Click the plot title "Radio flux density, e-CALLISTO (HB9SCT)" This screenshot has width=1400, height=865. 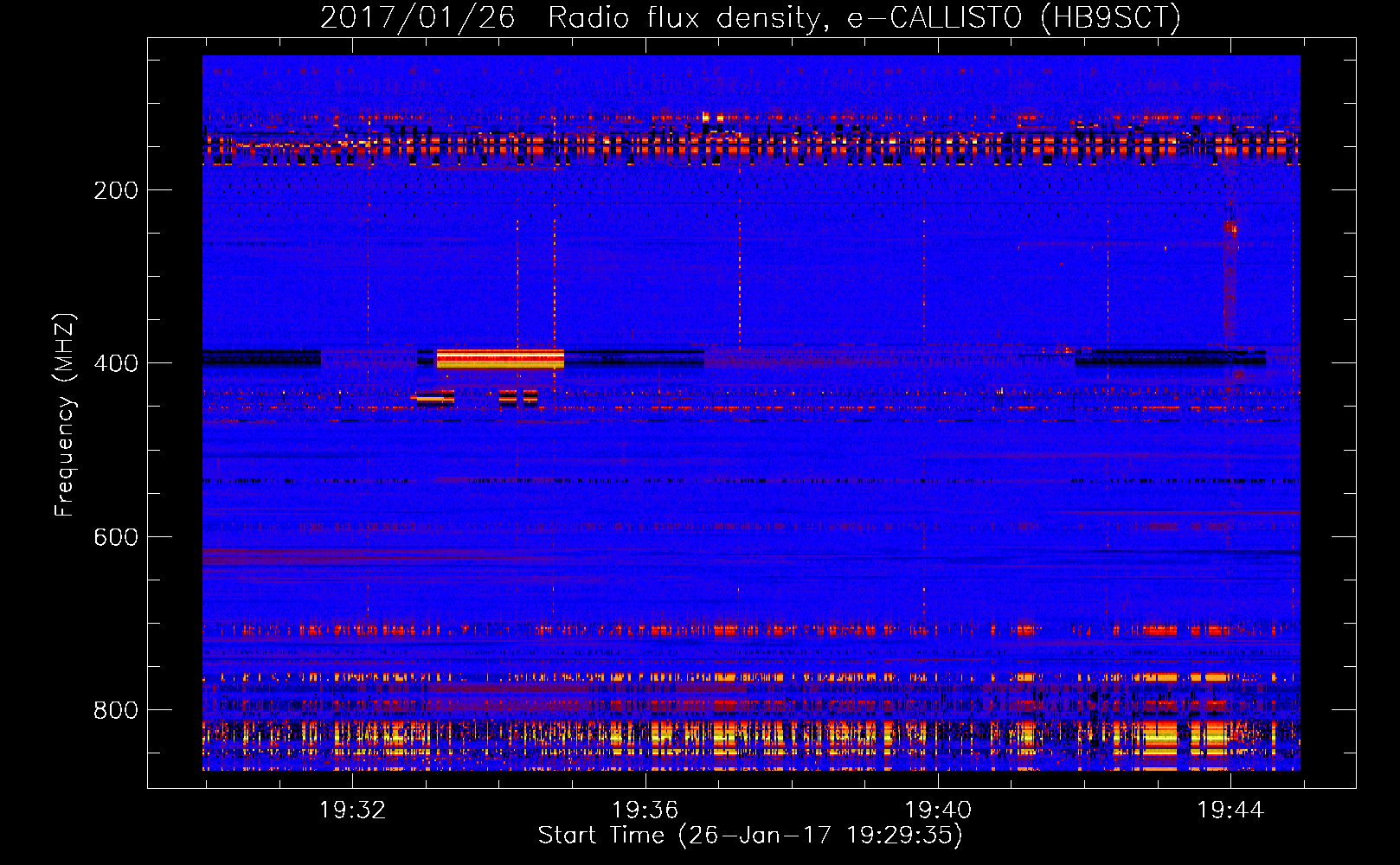pyautogui.click(x=864, y=18)
